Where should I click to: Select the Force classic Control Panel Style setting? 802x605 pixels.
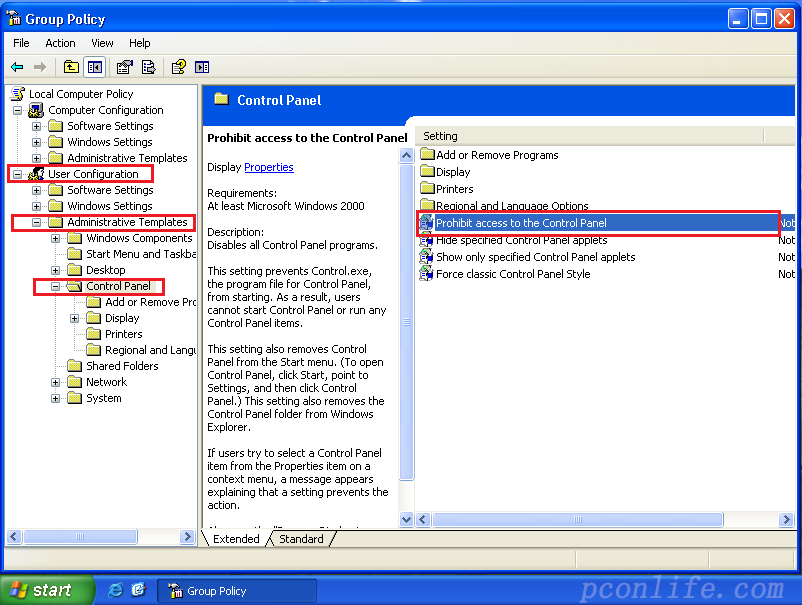pos(513,274)
